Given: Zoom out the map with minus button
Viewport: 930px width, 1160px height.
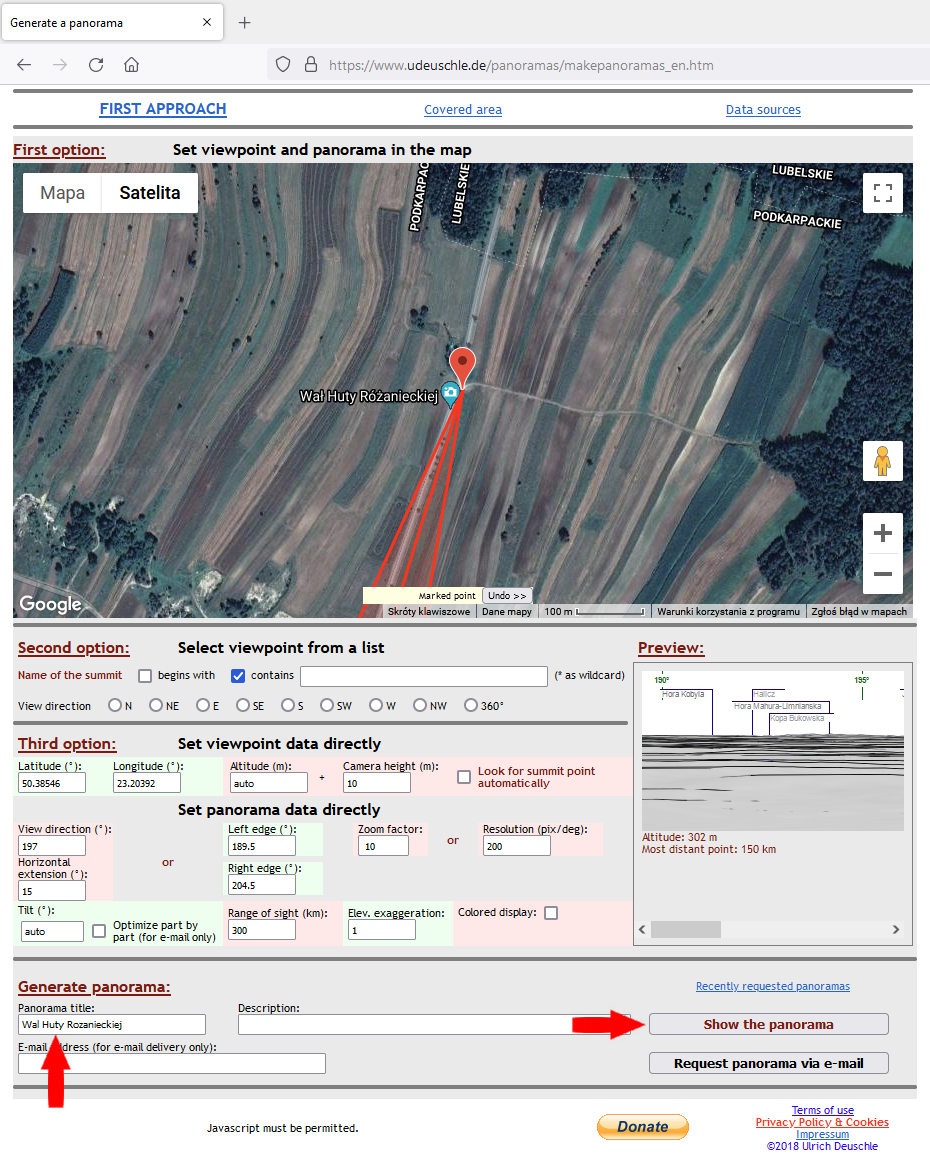Looking at the screenshot, I should 882,574.
